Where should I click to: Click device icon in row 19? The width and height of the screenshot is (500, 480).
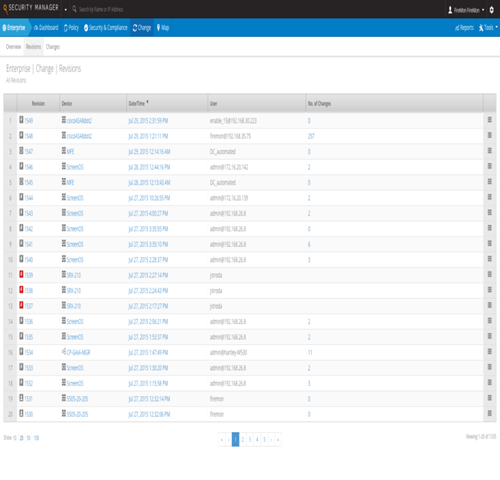(x=64, y=398)
